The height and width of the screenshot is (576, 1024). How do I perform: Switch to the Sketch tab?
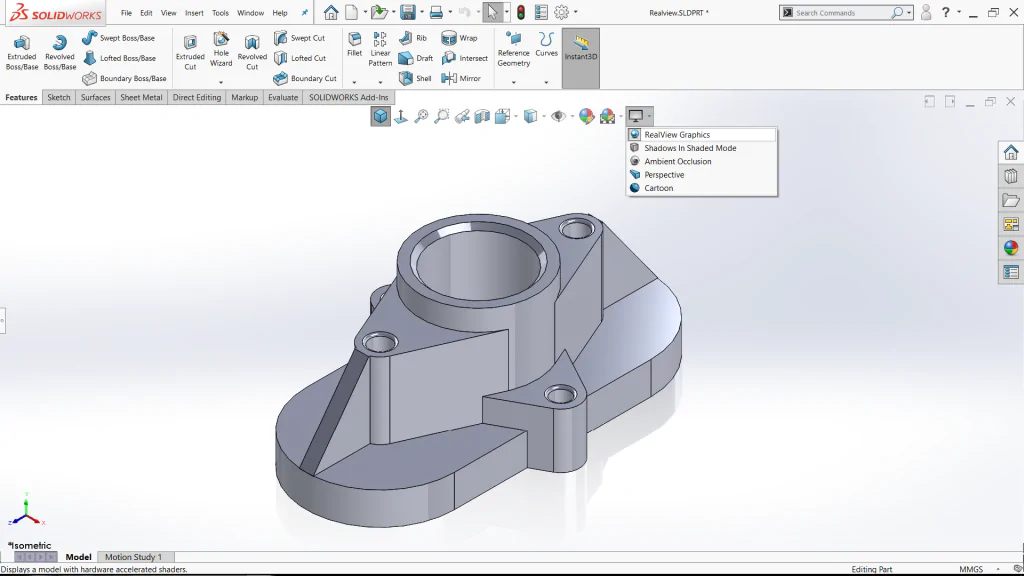[59, 97]
